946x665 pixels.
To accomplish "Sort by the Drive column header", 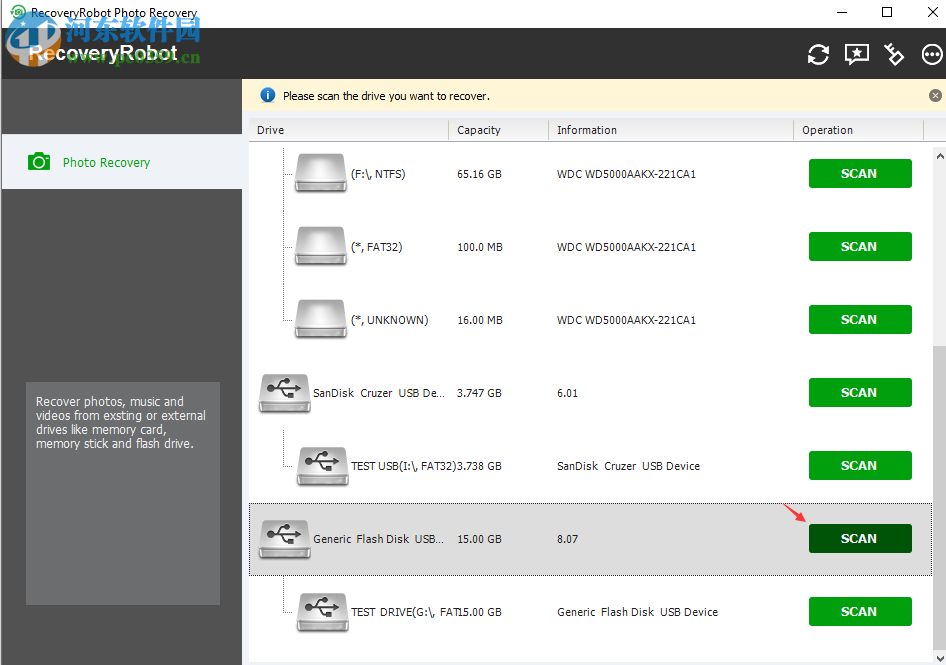I will click(349, 130).
